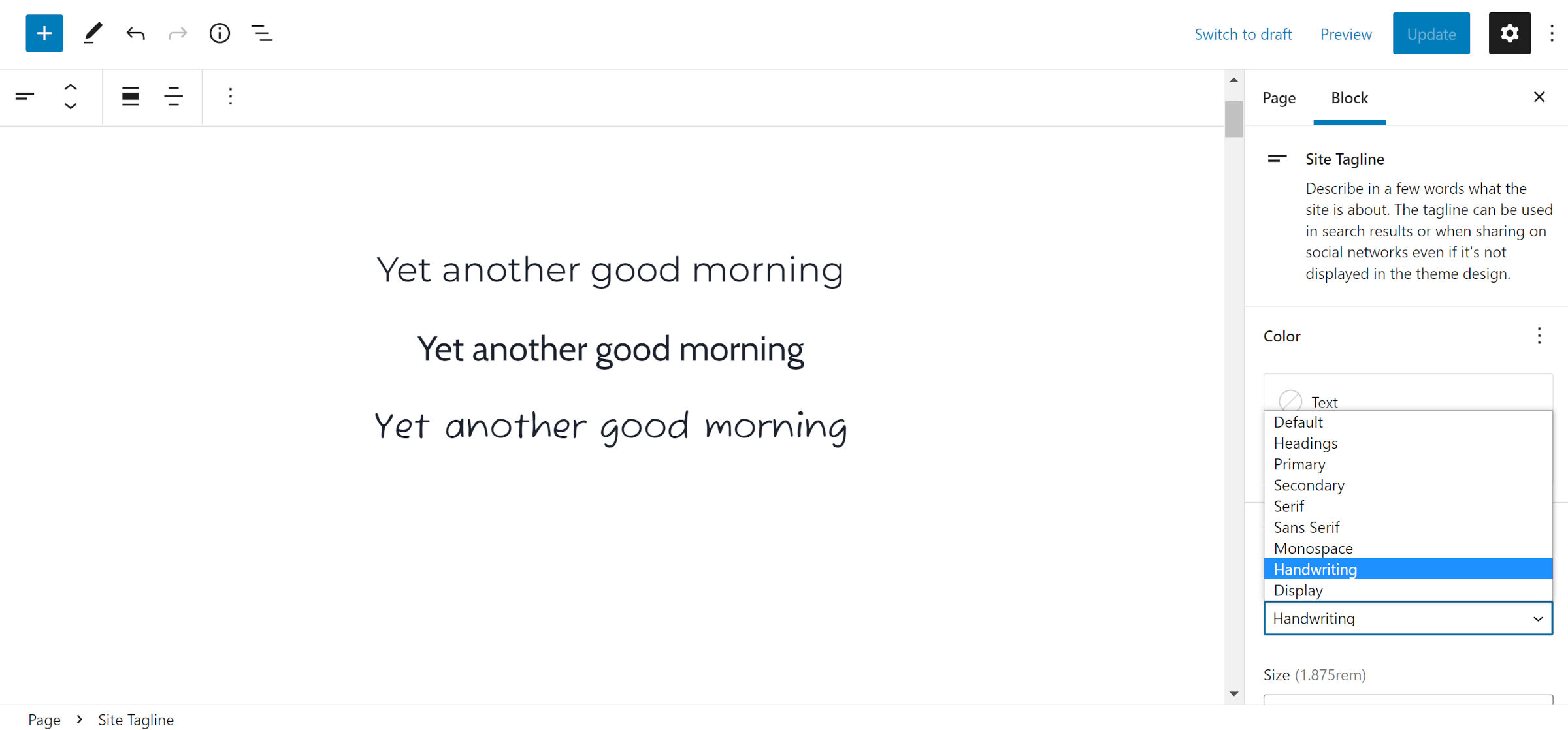Open the block inserter
Screen dimensions: 1568x730
point(43,33)
